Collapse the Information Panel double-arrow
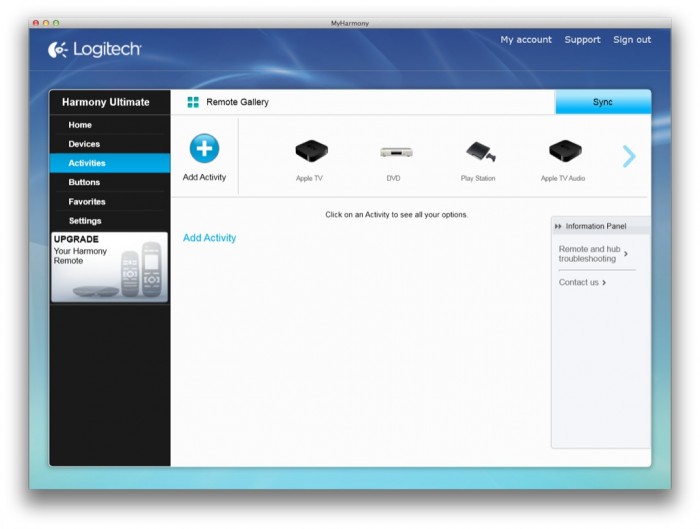This screenshot has height=529, width=700. tap(558, 226)
